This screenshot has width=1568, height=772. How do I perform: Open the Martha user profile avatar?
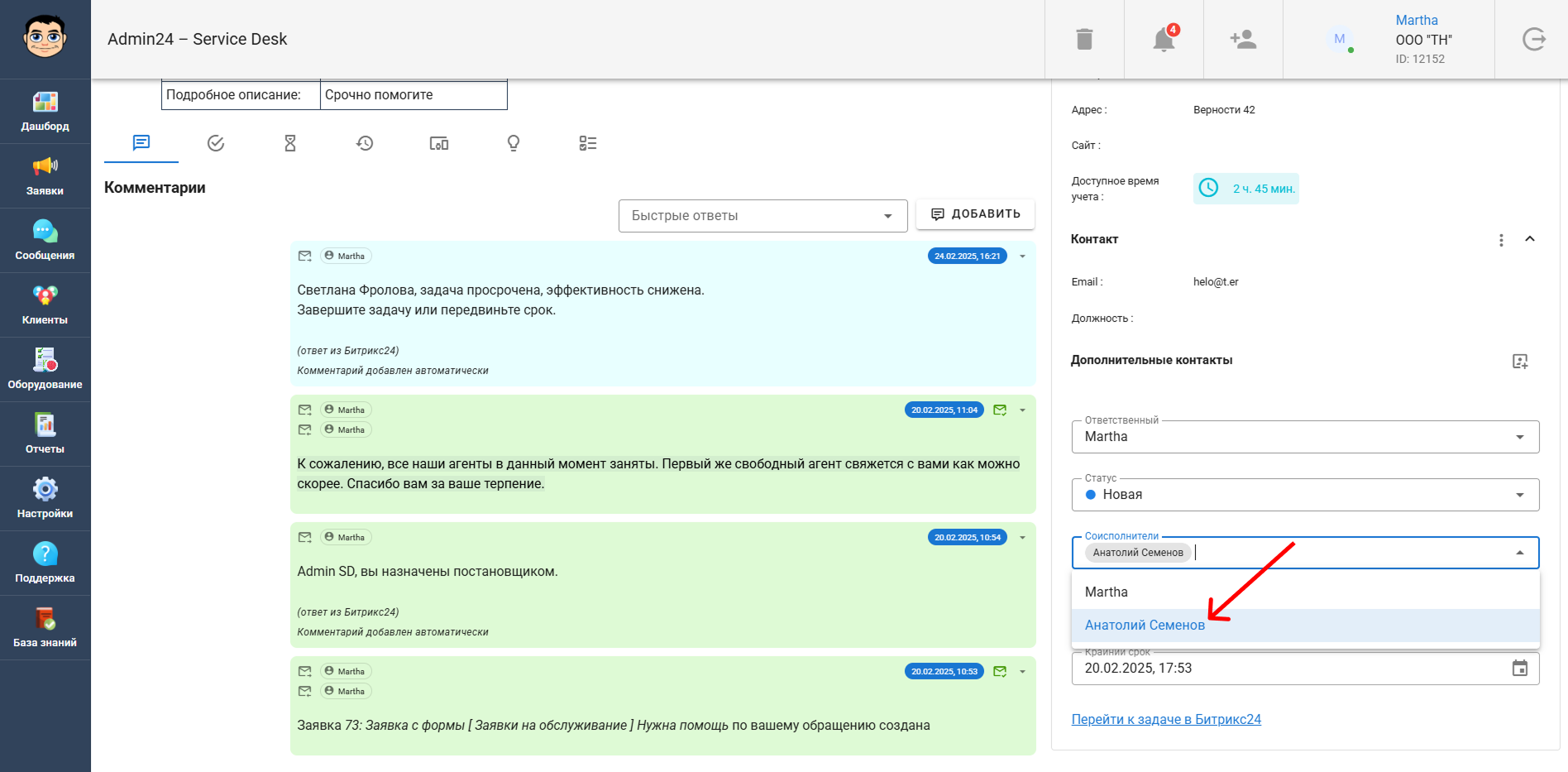[1340, 39]
